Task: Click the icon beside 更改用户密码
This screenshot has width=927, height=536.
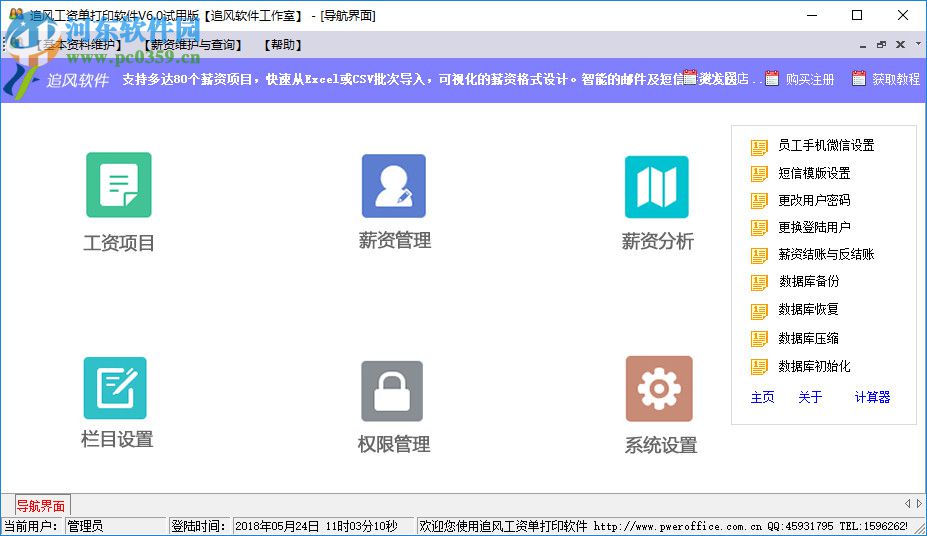Action: tap(759, 201)
